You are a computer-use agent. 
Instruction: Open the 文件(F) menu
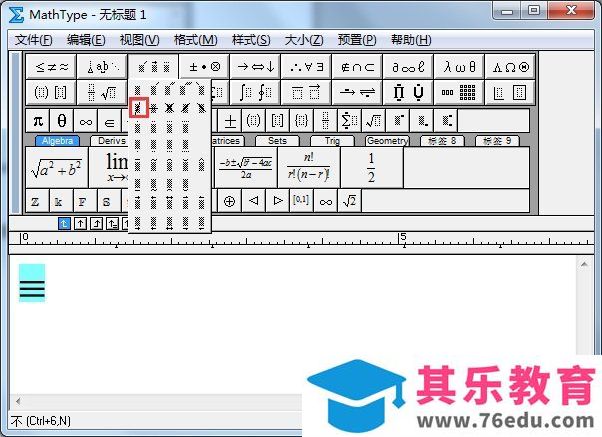click(33, 40)
